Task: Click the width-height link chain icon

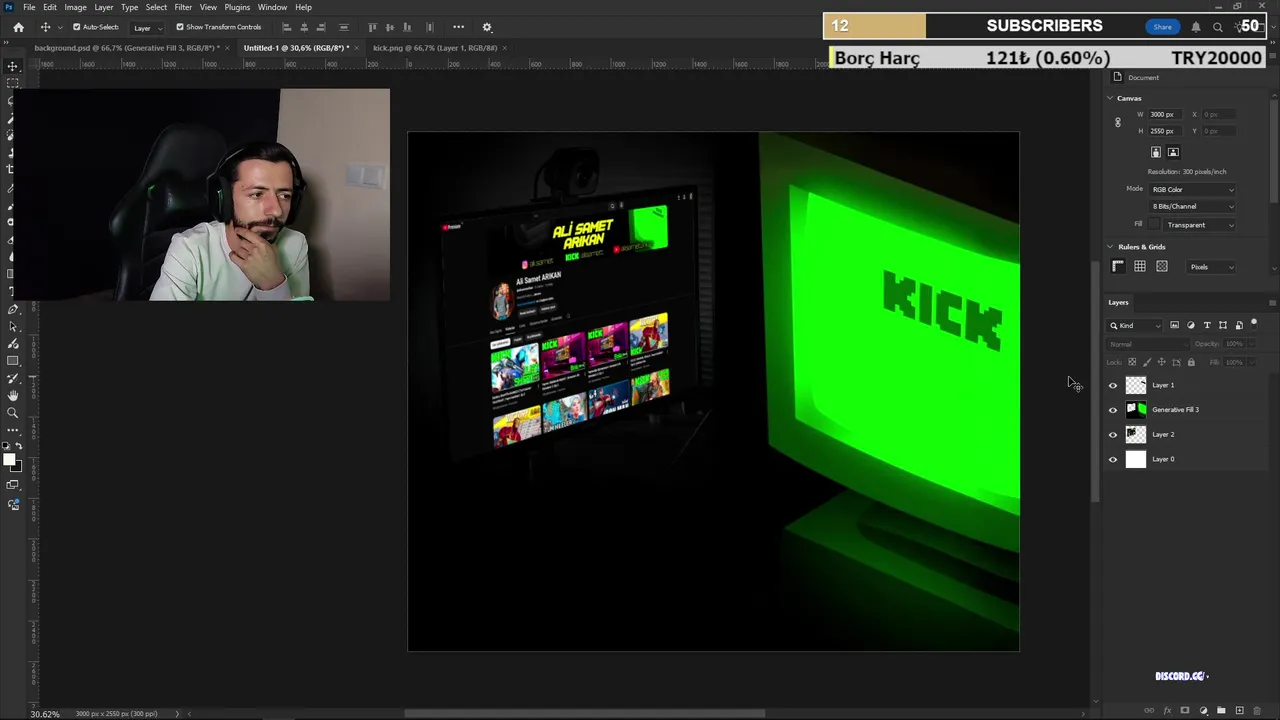Action: (x=1118, y=123)
